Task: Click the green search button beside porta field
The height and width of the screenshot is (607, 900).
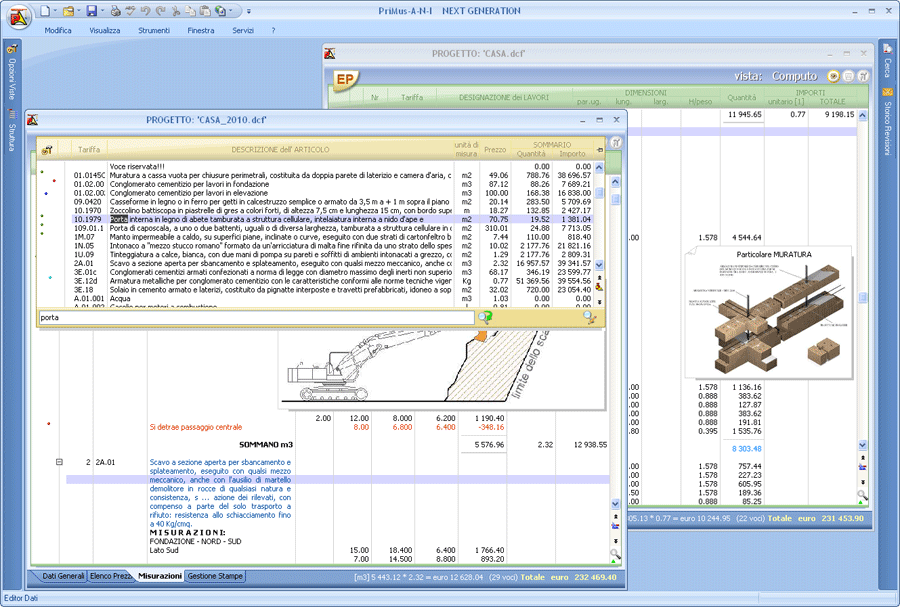Action: click(x=485, y=317)
